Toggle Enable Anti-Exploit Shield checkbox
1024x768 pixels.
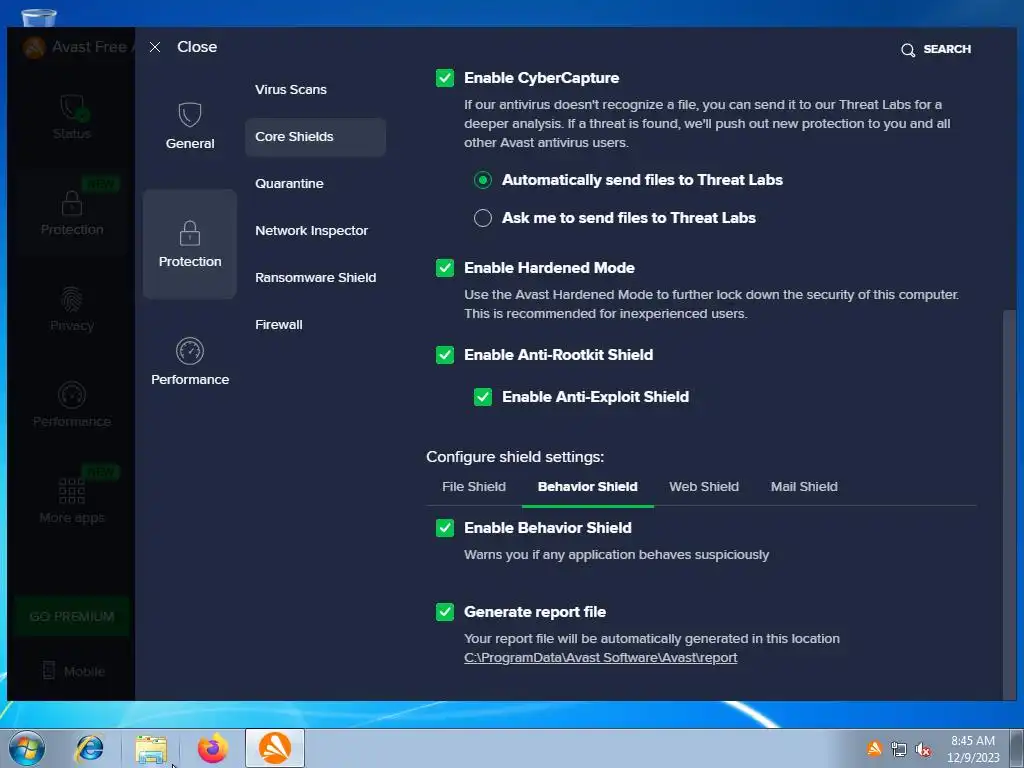[483, 396]
